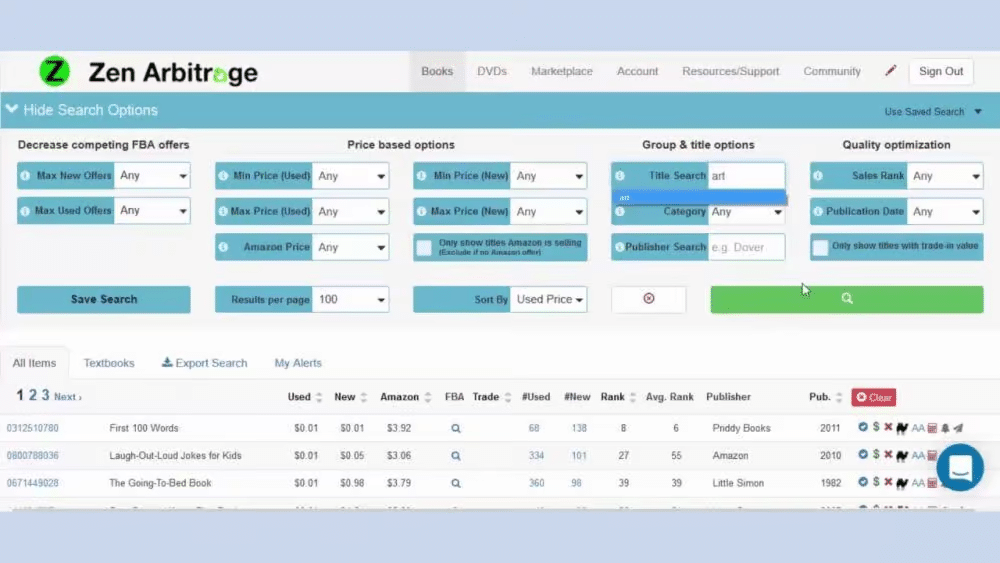
Task: Open Min Price (Used) dropdown
Action: [x=351, y=176]
